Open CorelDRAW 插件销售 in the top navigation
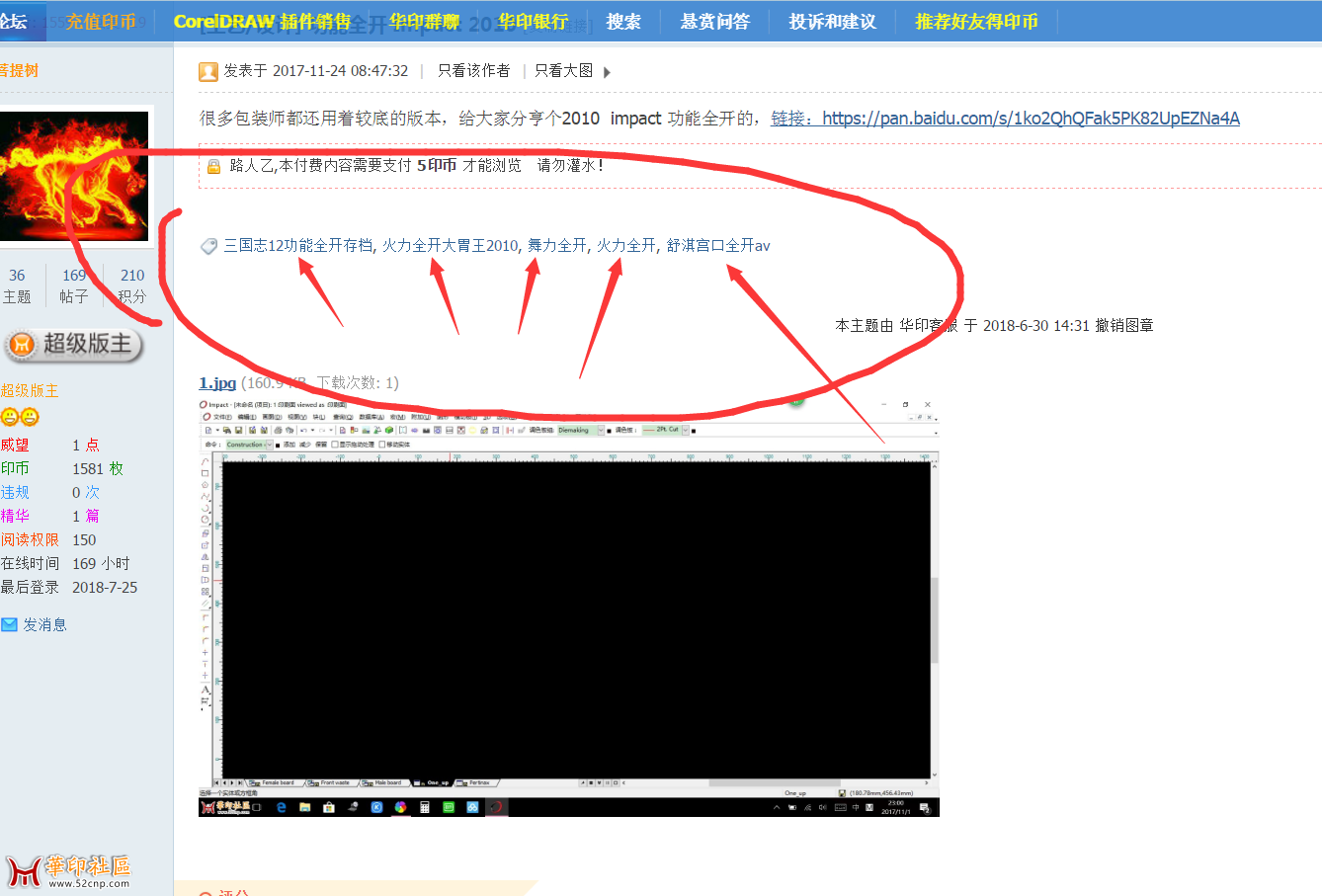Viewport: 1322px width, 896px height. click(x=262, y=22)
